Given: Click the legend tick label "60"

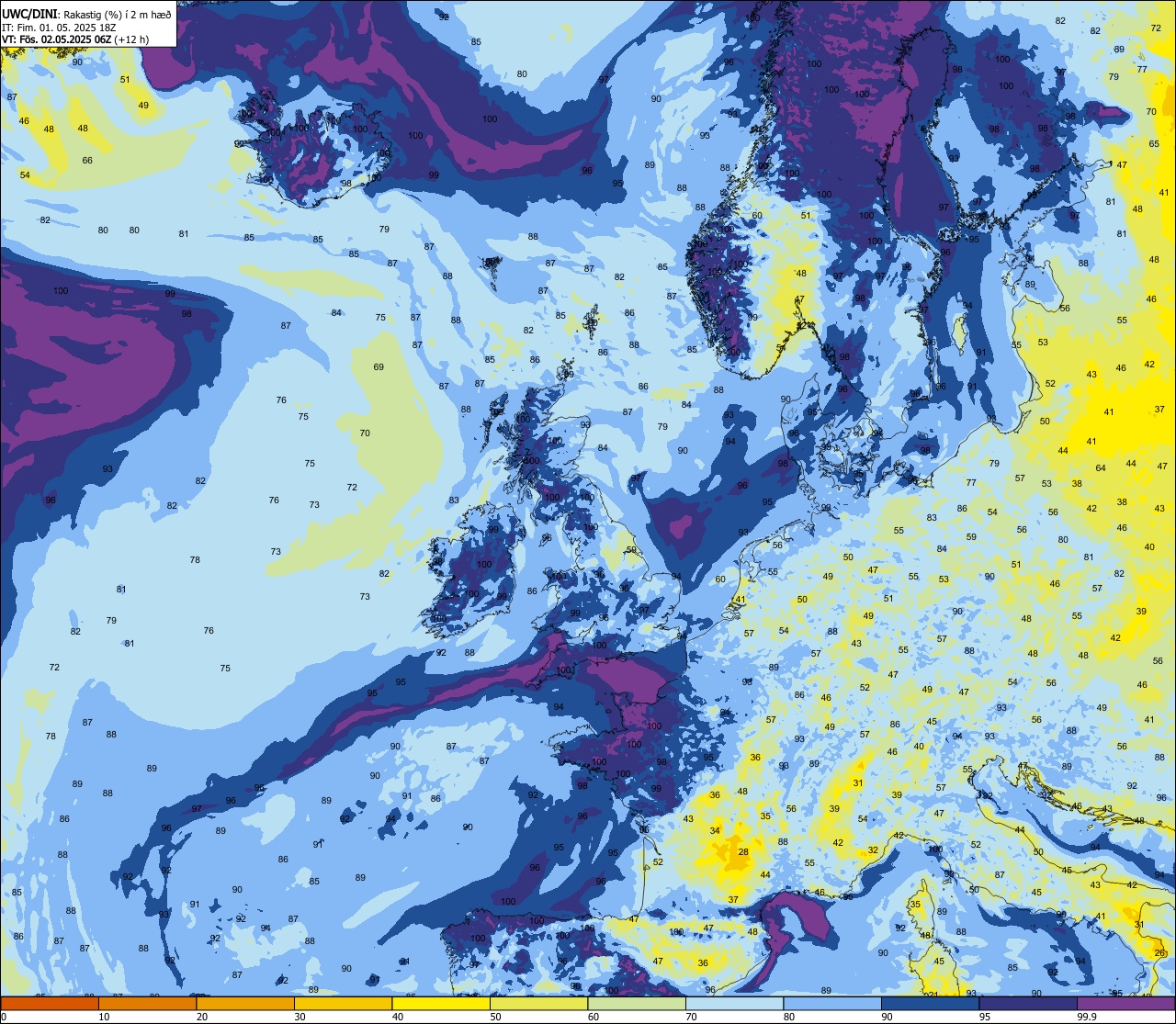Looking at the screenshot, I should click(x=594, y=1017).
